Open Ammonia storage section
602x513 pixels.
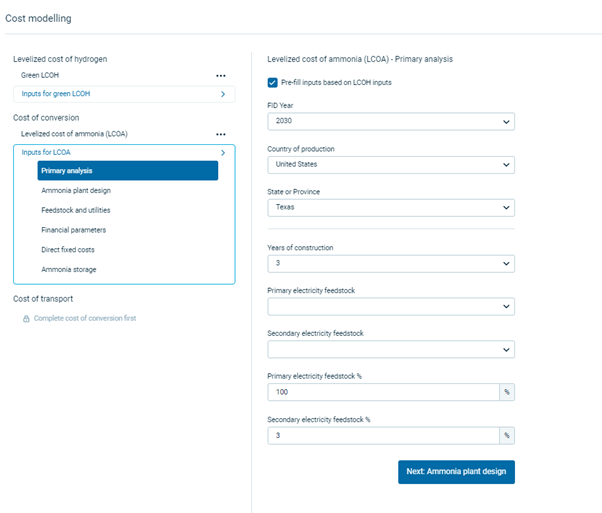[69, 270]
